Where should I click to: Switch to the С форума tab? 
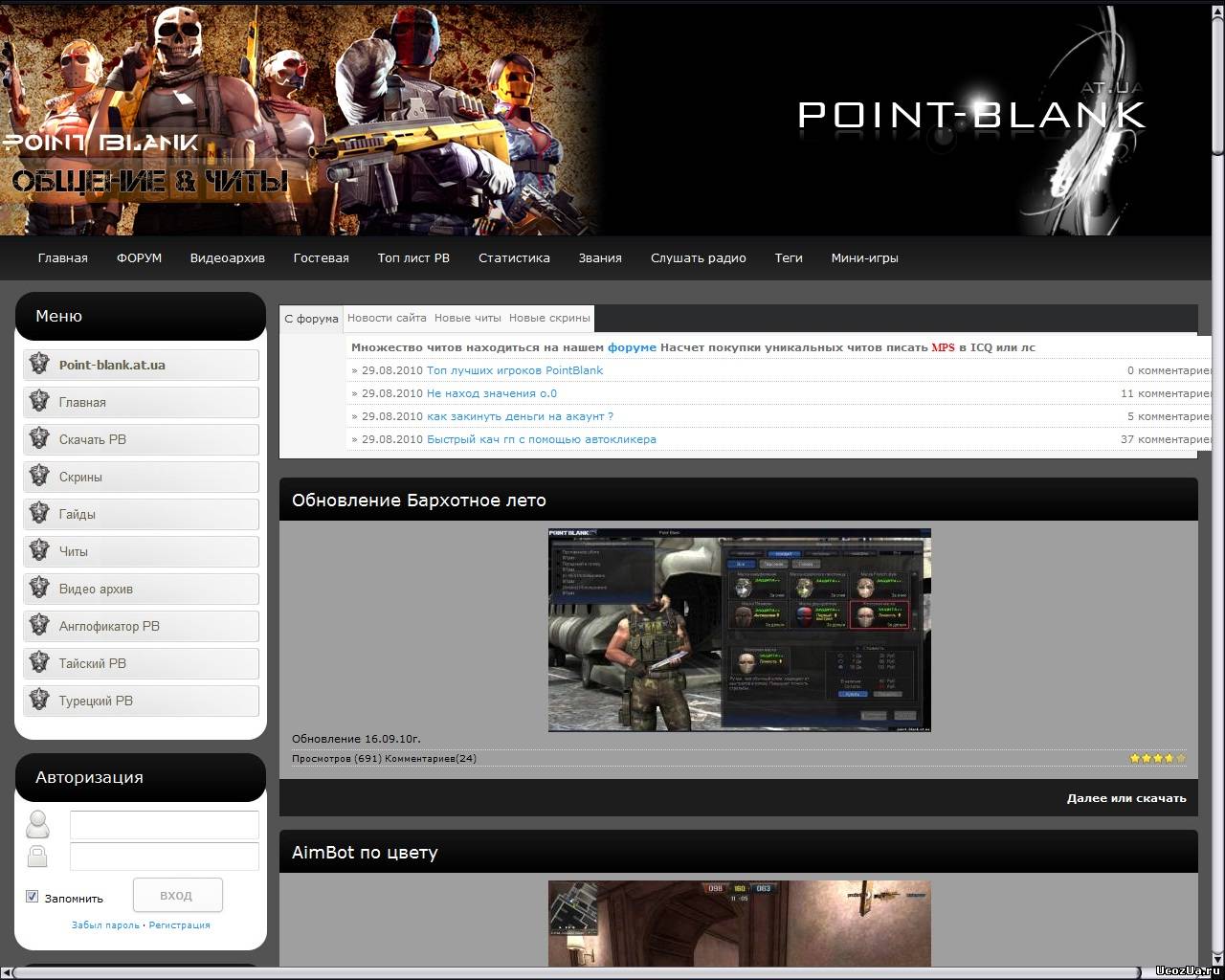click(x=311, y=319)
